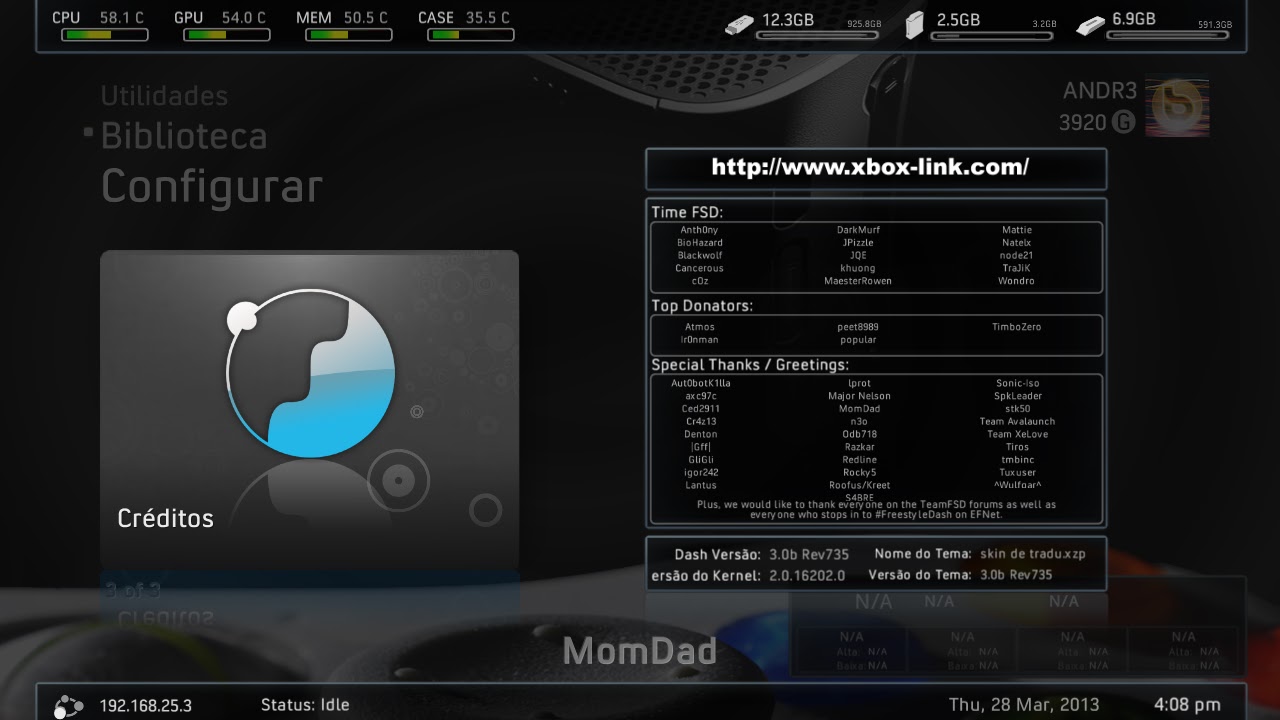Click the donator name Atmos
The width and height of the screenshot is (1280, 720).
700,327
